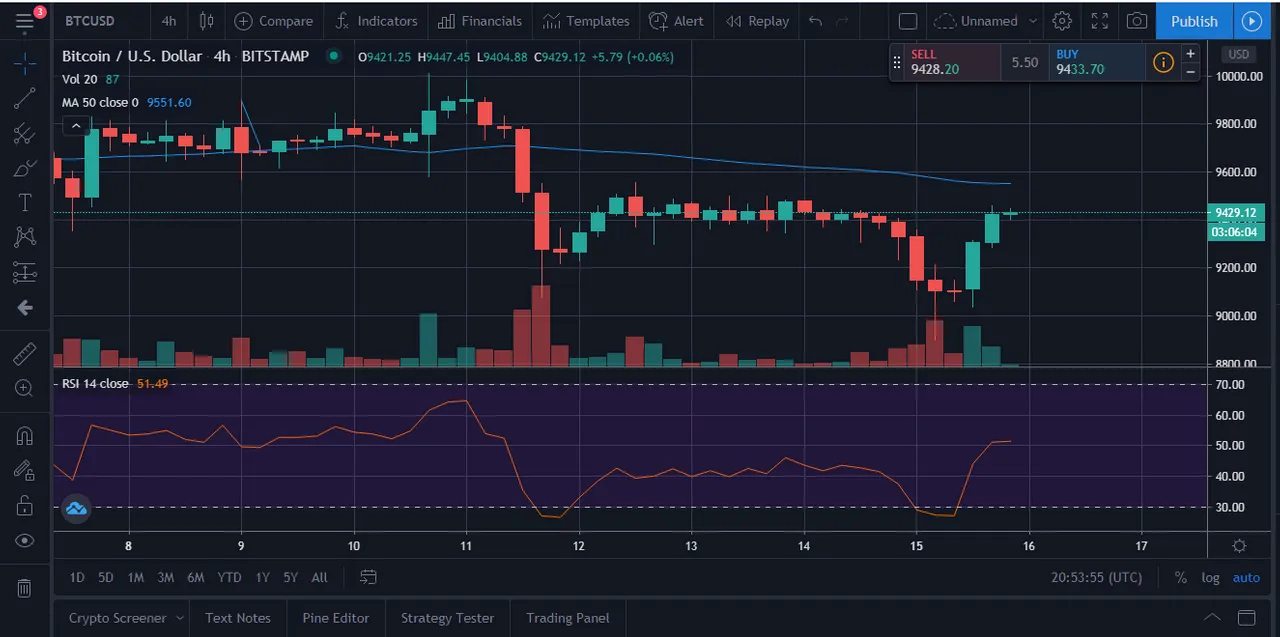1280x637 pixels.
Task: Open Financials for the symbol
Action: (480, 21)
